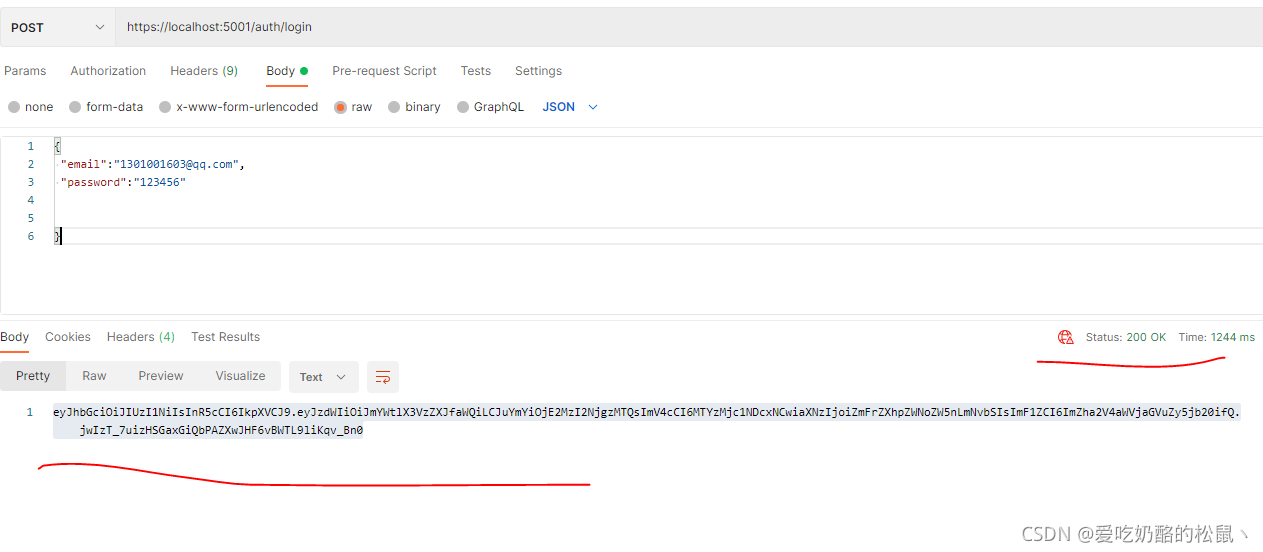Select the Preview response view
The height and width of the screenshot is (552, 1263).
click(161, 376)
